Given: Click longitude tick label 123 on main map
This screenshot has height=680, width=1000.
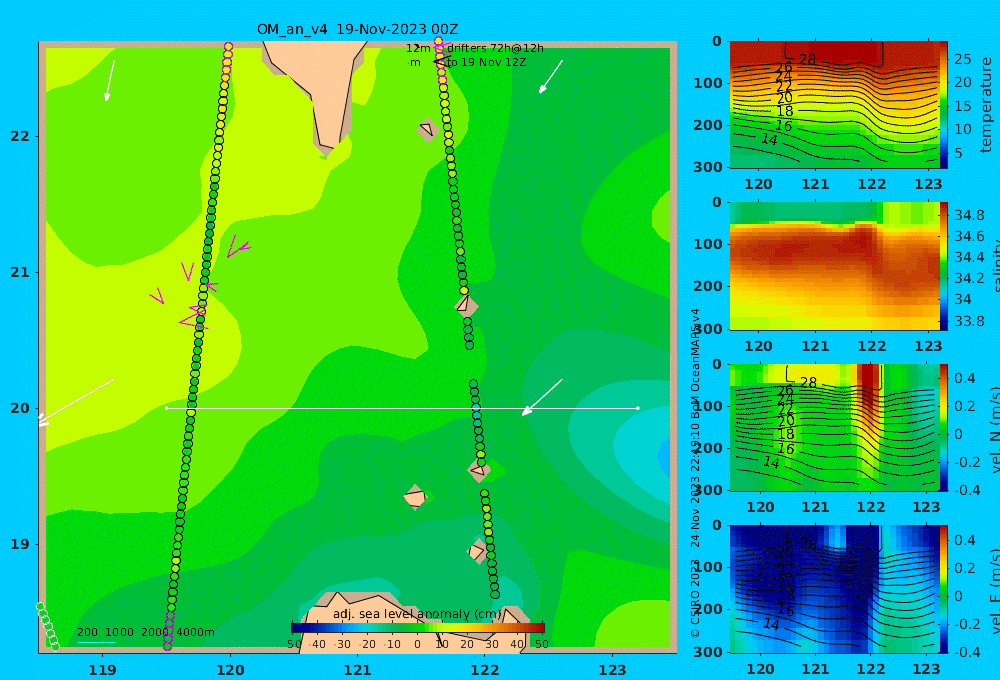Looking at the screenshot, I should [613, 670].
